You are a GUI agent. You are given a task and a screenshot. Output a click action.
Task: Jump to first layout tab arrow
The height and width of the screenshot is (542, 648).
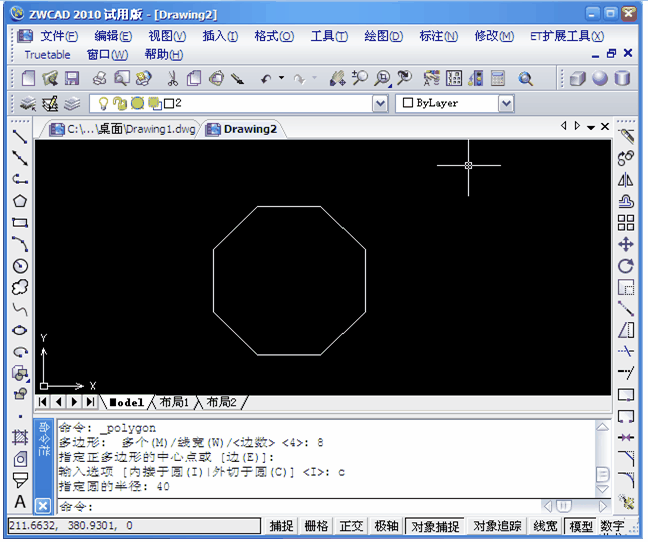point(43,402)
